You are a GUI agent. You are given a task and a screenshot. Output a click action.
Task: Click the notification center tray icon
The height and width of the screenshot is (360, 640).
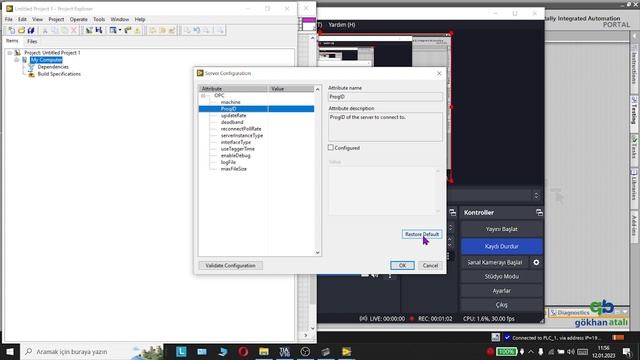click(x=627, y=351)
